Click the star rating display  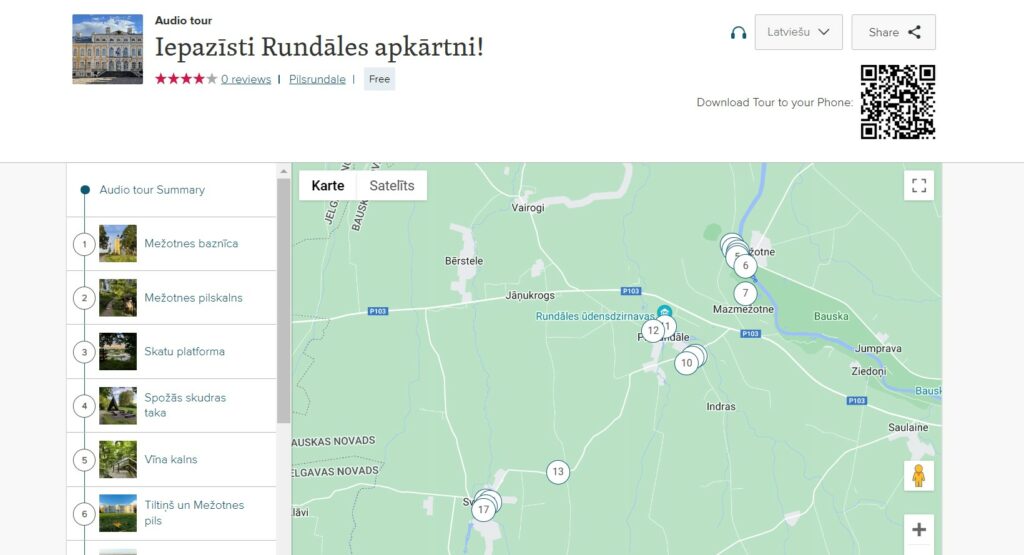tap(185, 80)
